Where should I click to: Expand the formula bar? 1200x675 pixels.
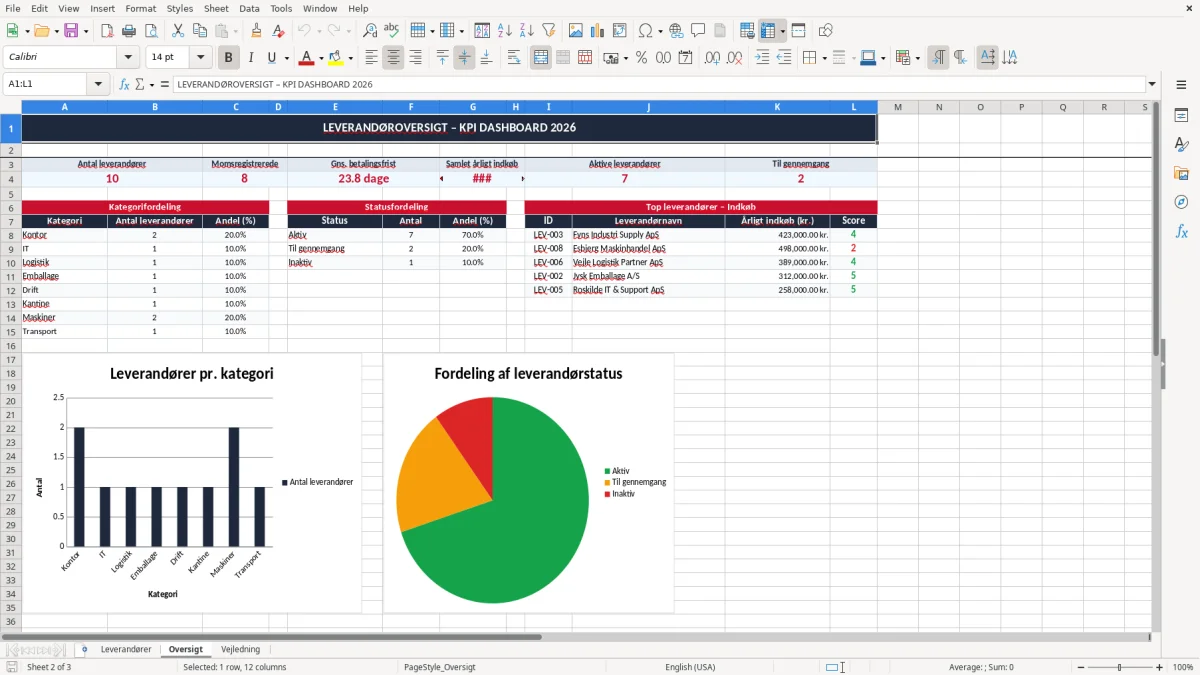tap(1152, 84)
